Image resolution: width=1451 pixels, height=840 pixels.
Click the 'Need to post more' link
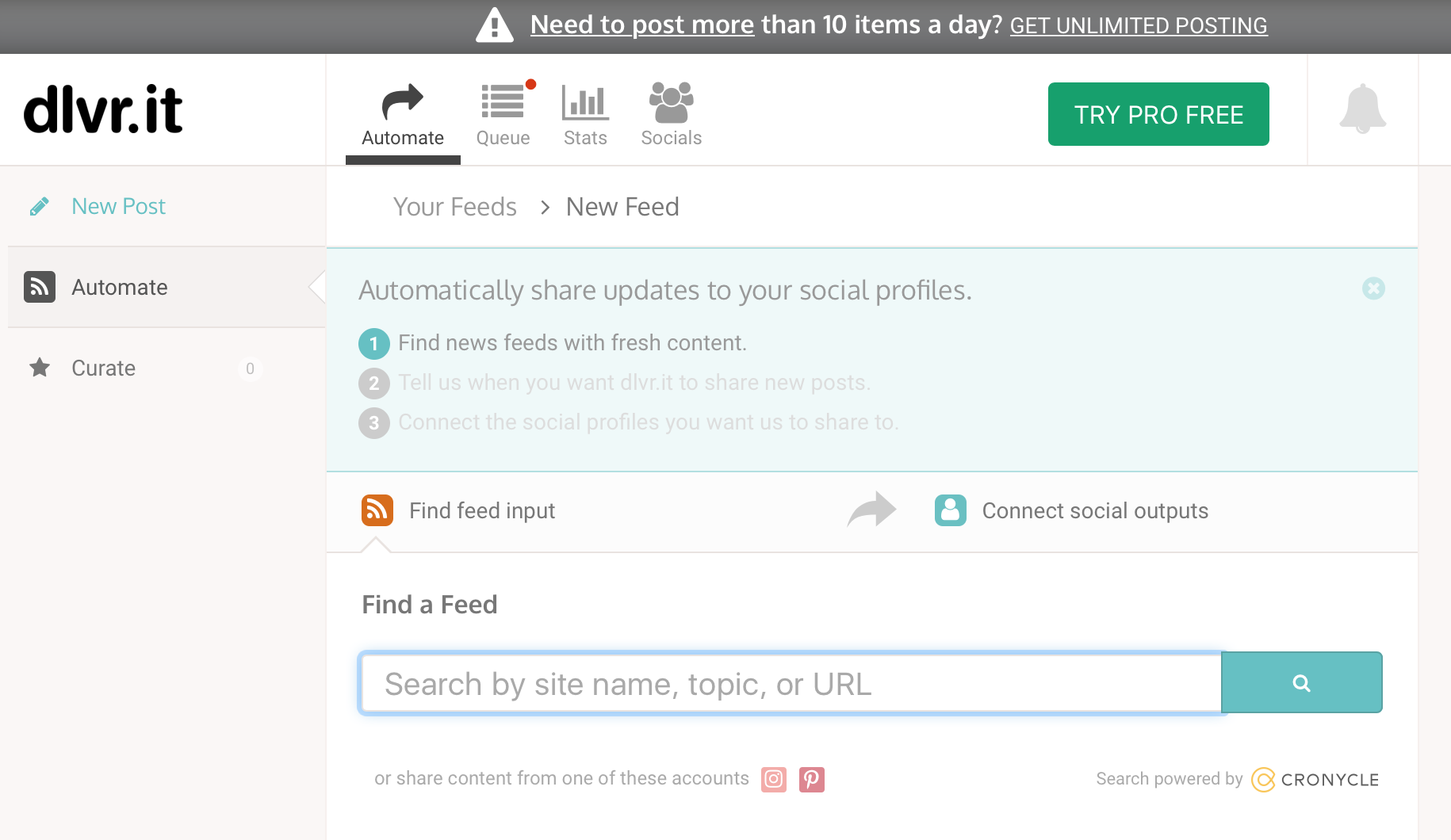[642, 25]
